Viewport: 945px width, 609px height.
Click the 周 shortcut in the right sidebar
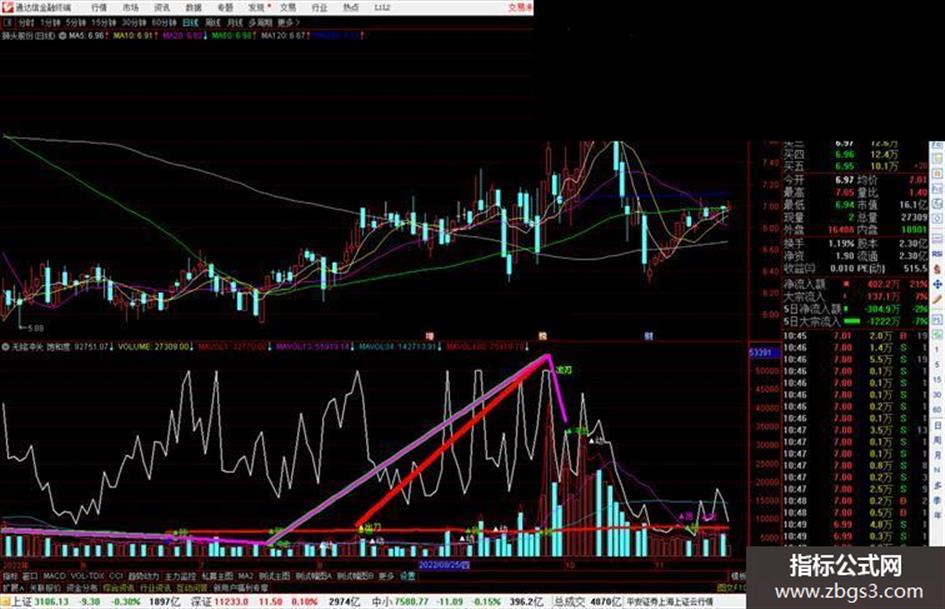937,441
